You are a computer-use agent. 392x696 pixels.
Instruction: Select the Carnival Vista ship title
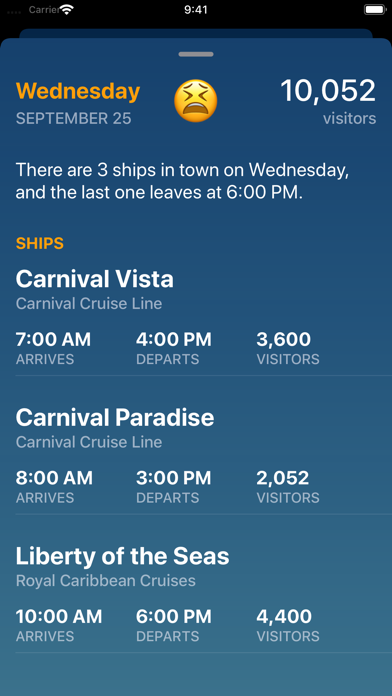click(95, 279)
